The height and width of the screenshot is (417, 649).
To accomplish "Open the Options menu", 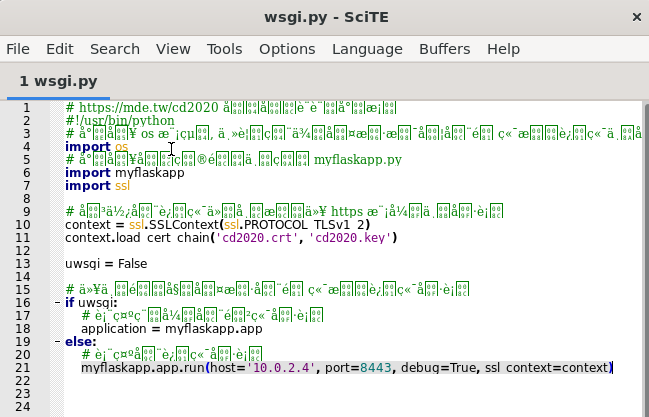I will [287, 49].
